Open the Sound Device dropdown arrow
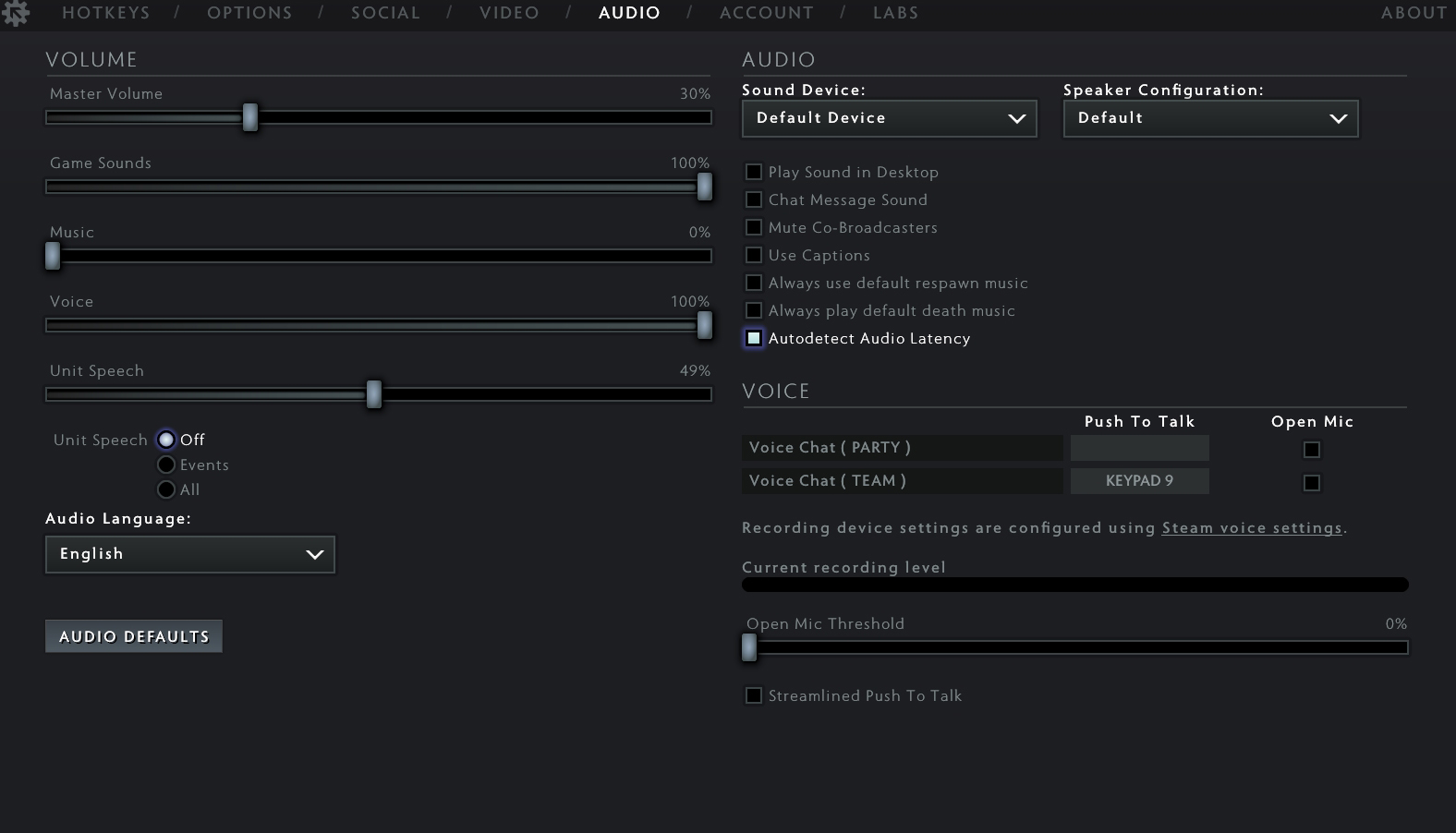The image size is (1456, 833). 1016,118
